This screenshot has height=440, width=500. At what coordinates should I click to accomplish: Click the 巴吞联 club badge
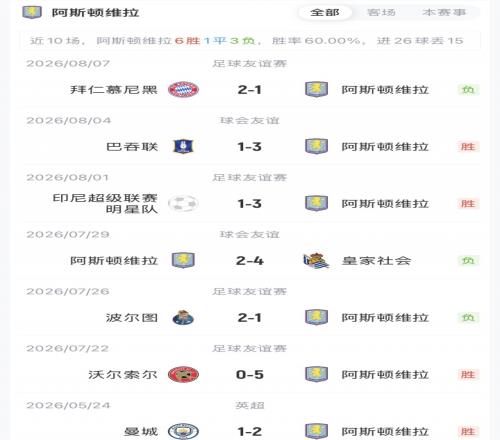183,146
